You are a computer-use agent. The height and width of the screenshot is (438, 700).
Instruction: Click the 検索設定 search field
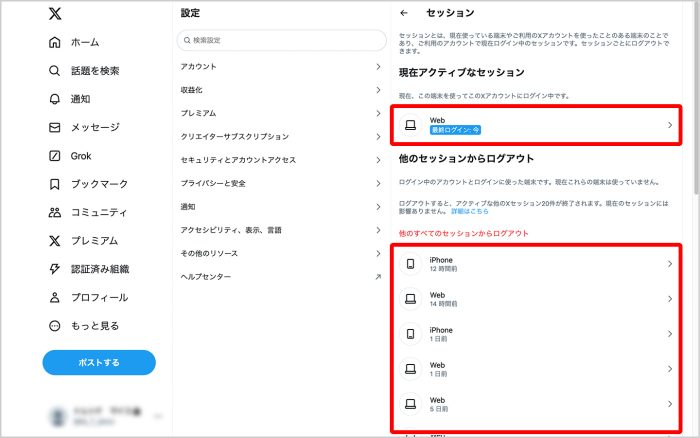tap(281, 40)
